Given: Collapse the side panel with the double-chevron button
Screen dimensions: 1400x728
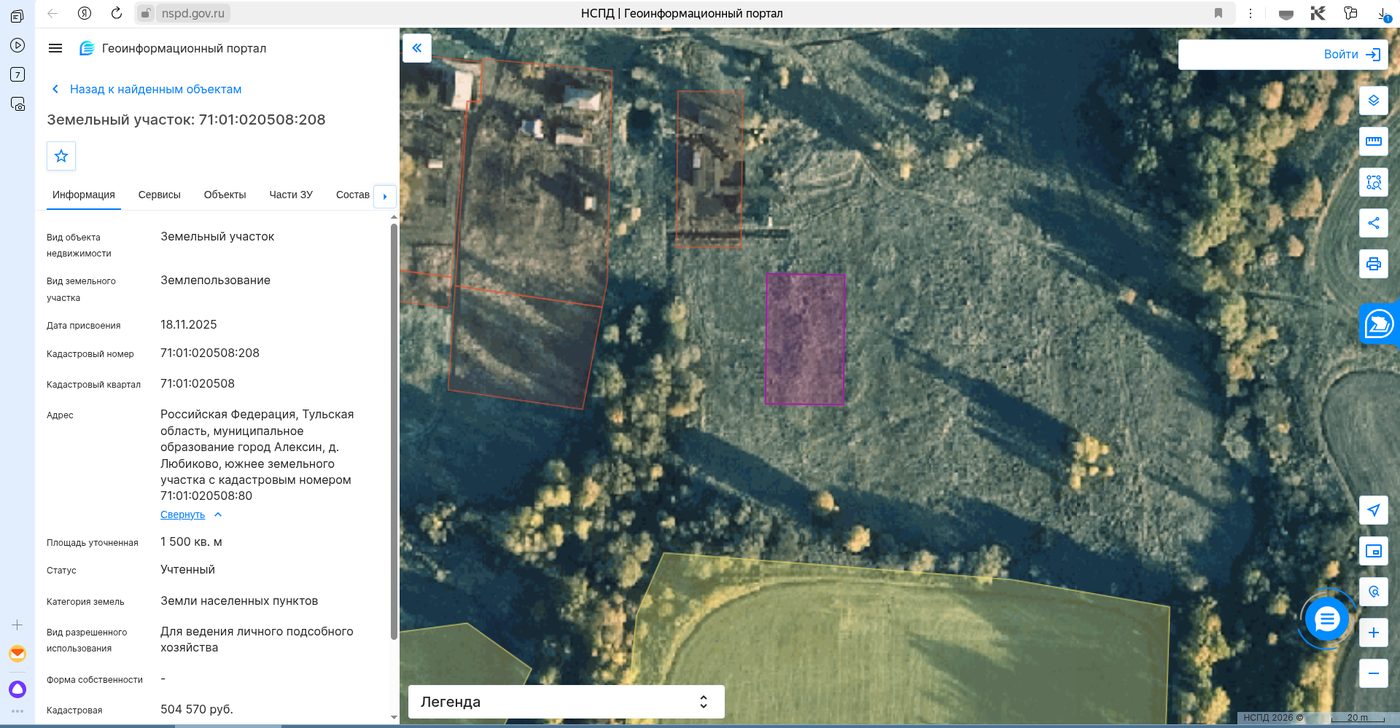Looking at the screenshot, I should coord(417,48).
